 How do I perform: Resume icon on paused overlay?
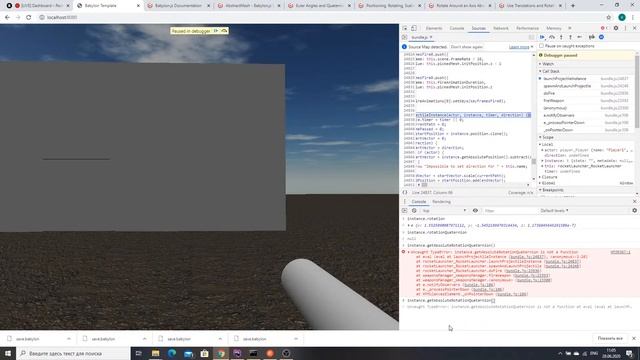coord(216,31)
